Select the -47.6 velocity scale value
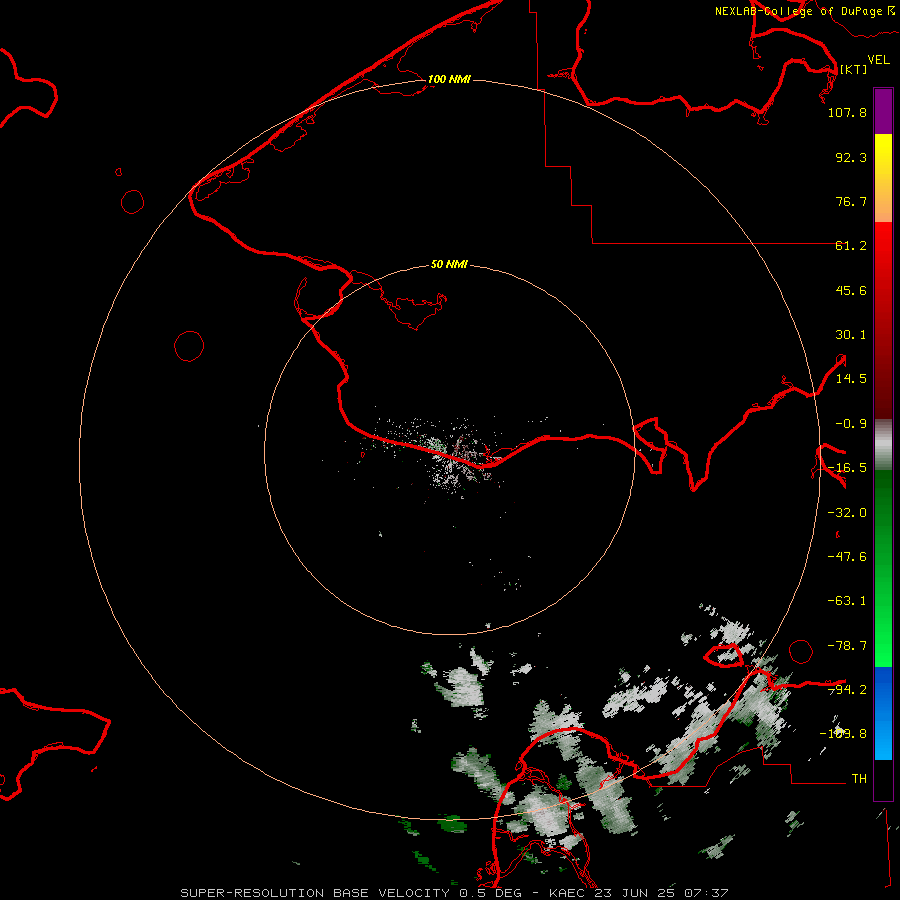Viewport: 900px width, 900px height. (847, 557)
